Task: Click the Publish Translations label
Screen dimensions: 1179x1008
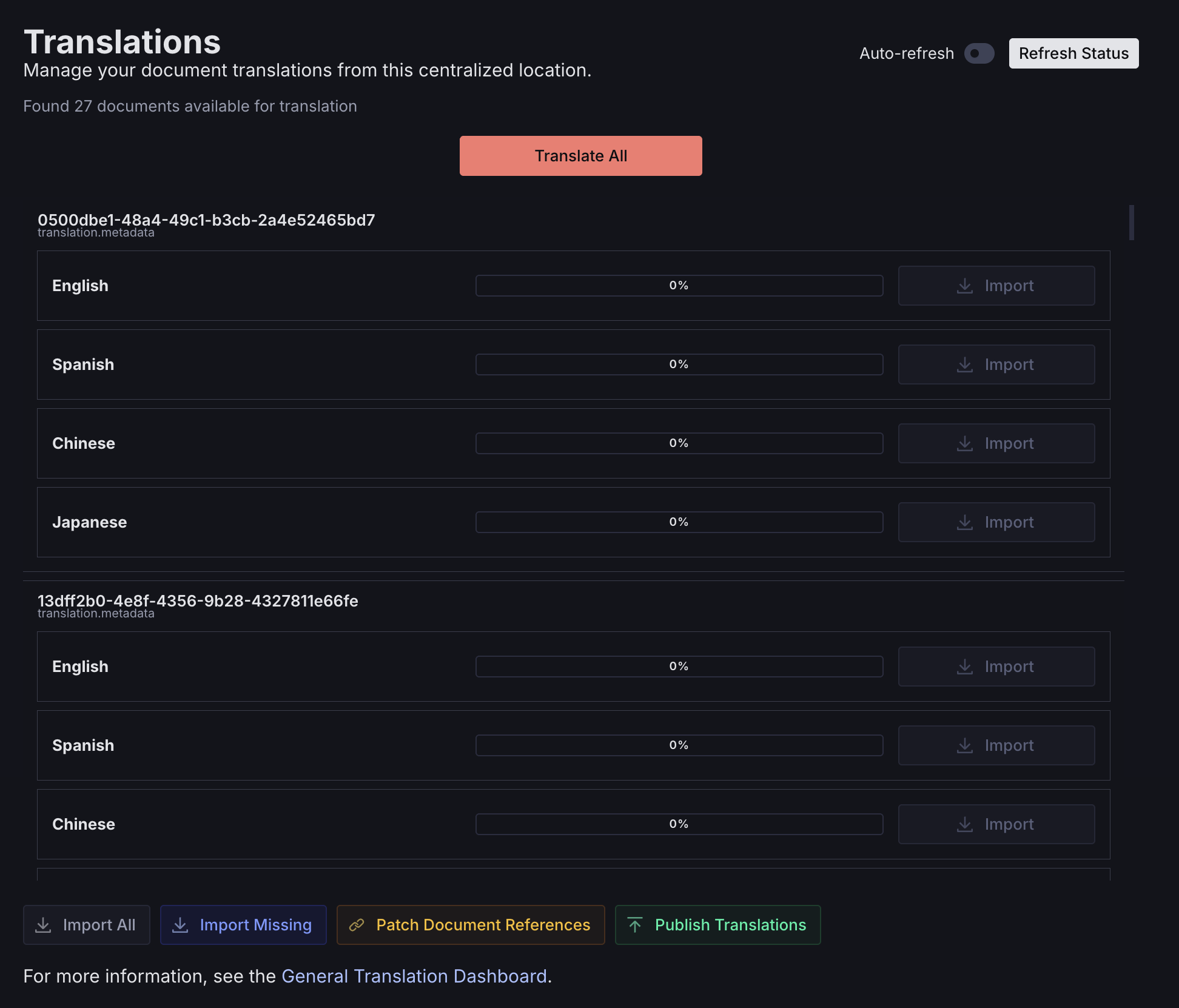Action: (730, 925)
